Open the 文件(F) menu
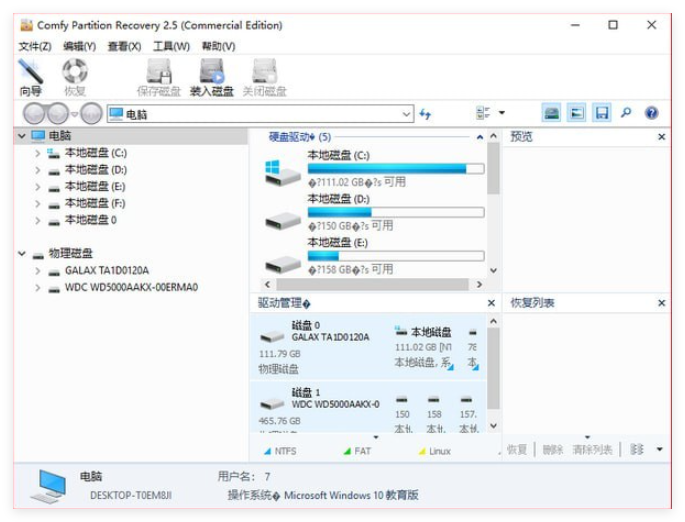 click(35, 46)
